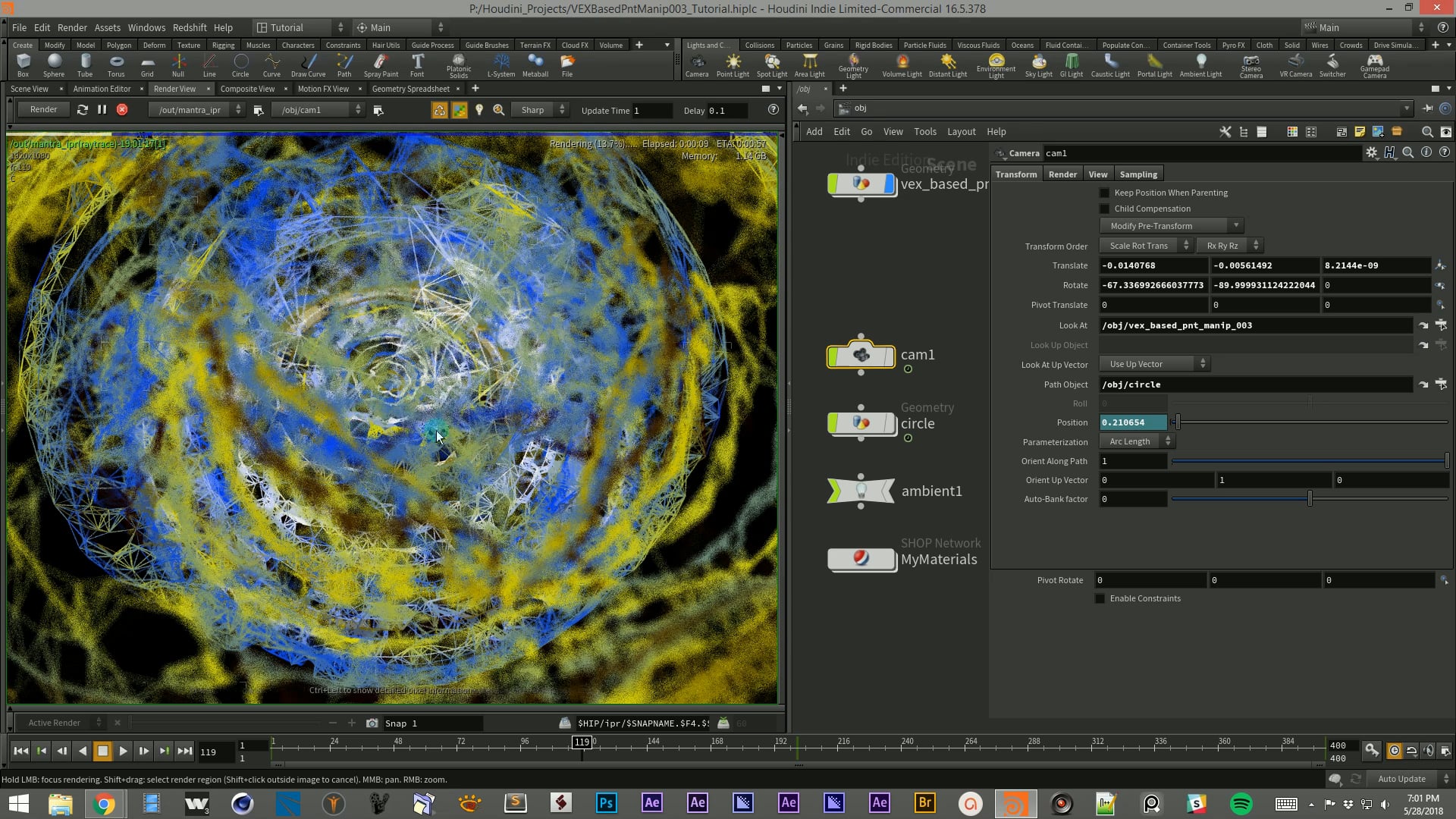Open the Modify Pre-Transform dropdown
Image resolution: width=1456 pixels, height=819 pixels.
click(x=1171, y=226)
